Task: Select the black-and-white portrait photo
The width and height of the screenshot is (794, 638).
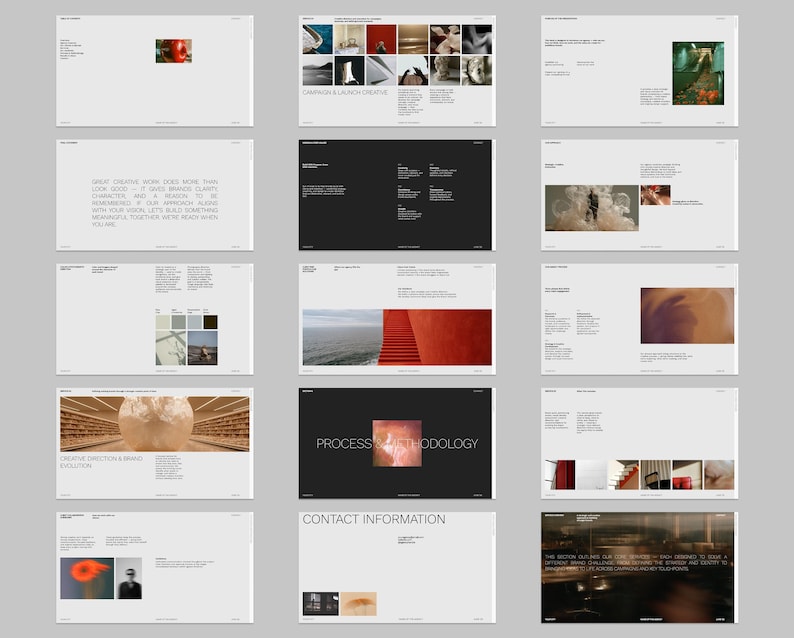Action: 129,578
